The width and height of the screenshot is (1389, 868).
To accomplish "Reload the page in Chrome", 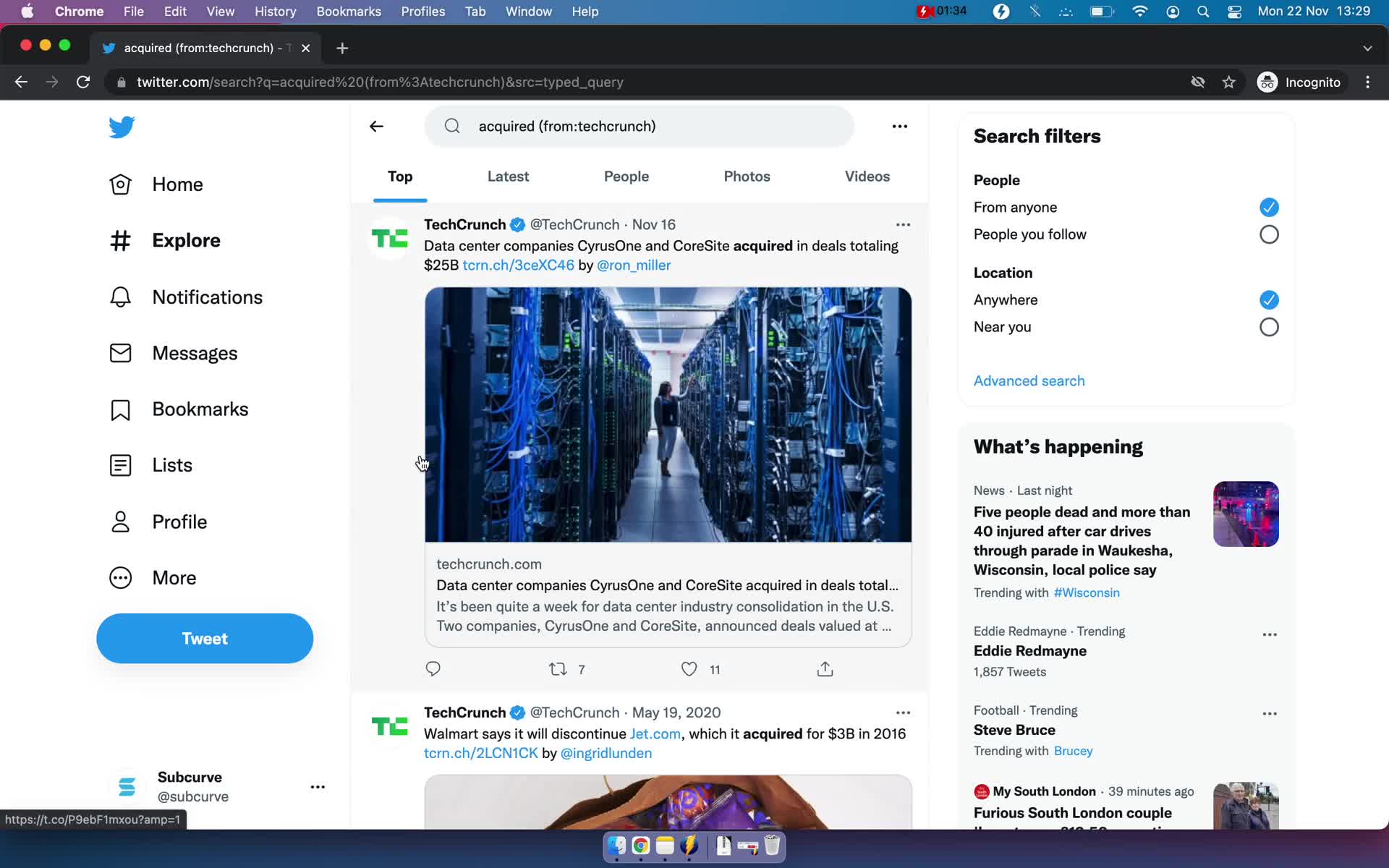I will pos(83,82).
